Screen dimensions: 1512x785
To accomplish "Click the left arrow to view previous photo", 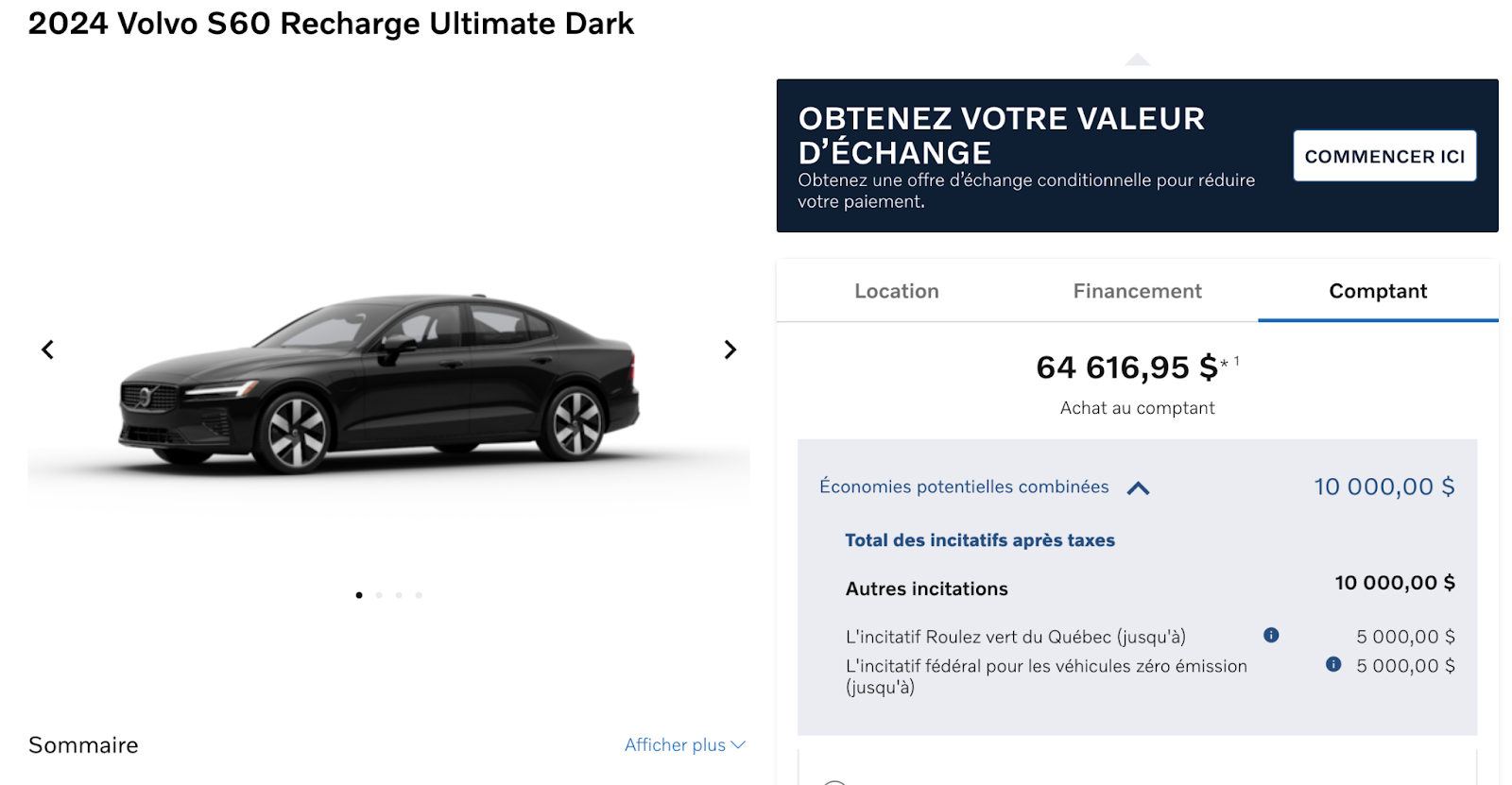I will [47, 350].
